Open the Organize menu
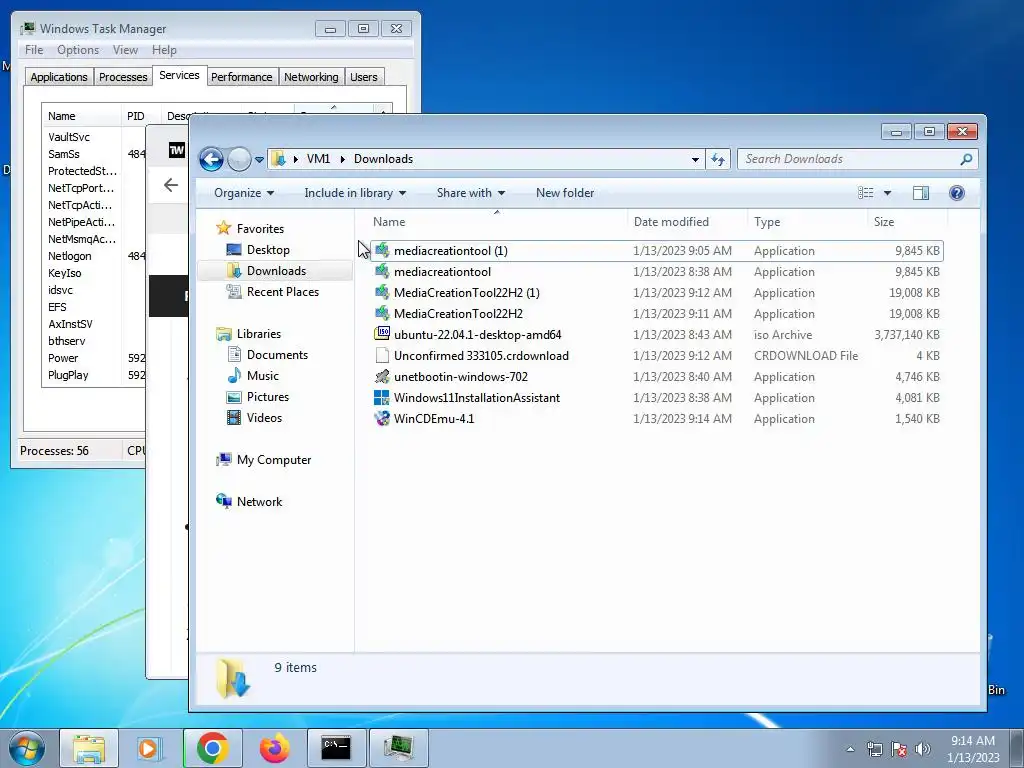The image size is (1024, 768). 244,193
